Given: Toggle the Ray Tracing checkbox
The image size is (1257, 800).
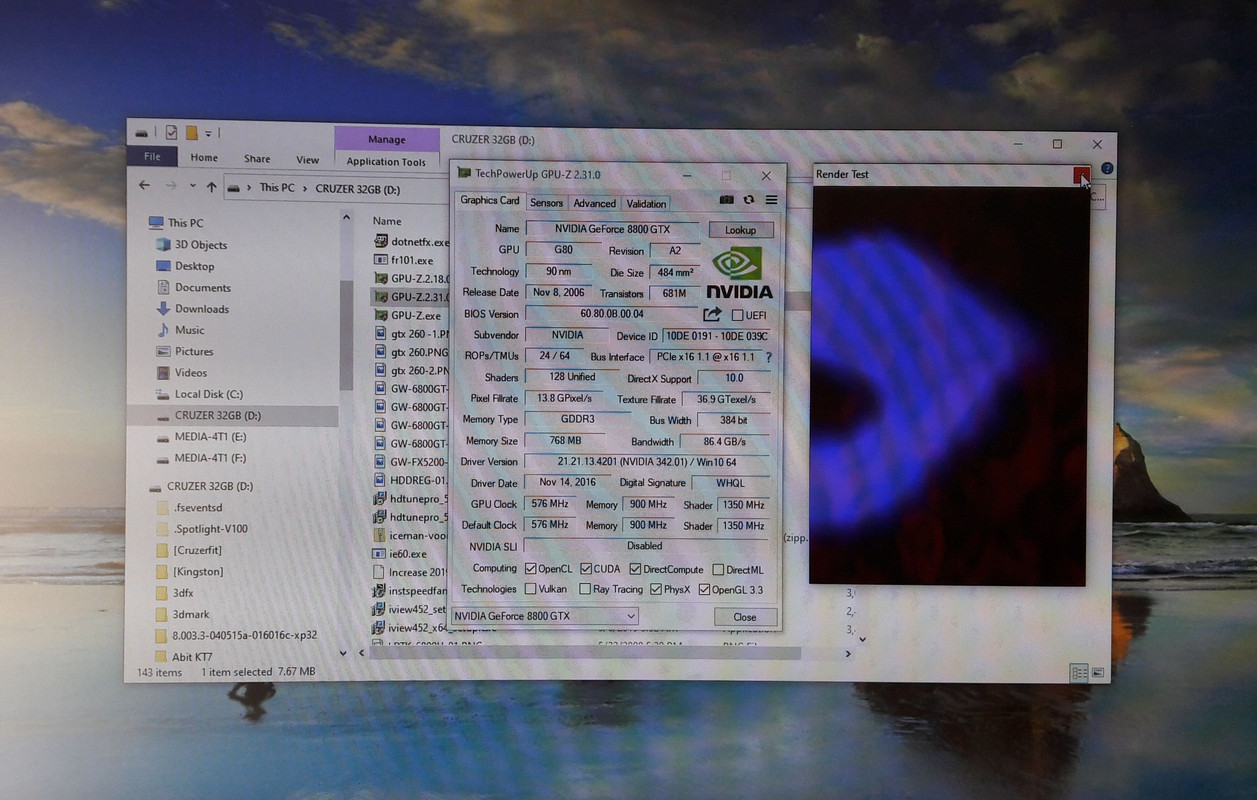Looking at the screenshot, I should (x=585, y=589).
